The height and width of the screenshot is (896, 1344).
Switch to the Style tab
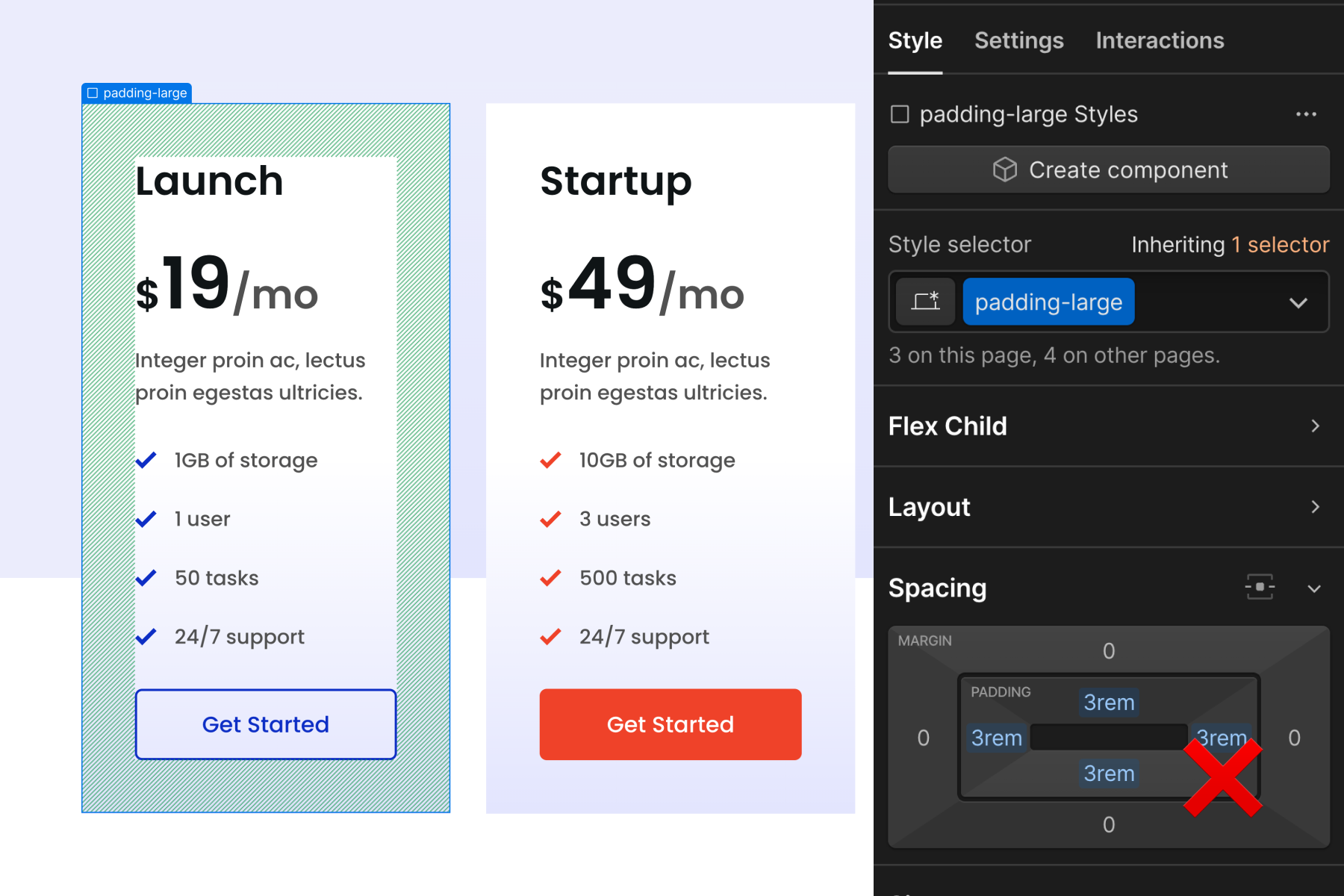915,40
